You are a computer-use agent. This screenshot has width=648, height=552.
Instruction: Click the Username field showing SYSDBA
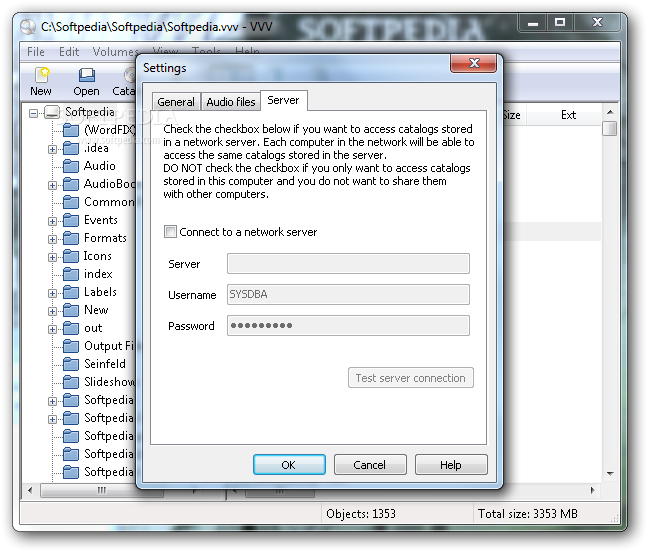point(348,294)
